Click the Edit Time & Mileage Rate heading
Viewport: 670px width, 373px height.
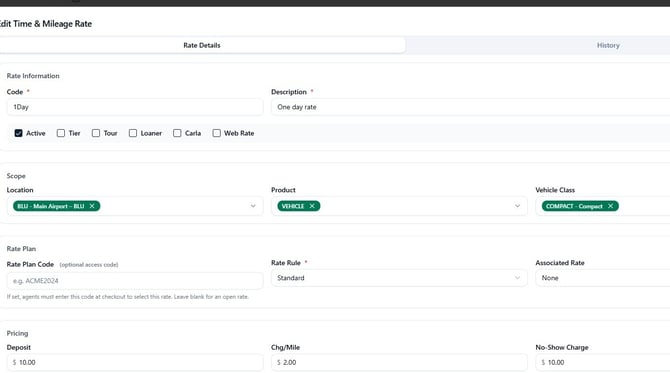point(45,24)
